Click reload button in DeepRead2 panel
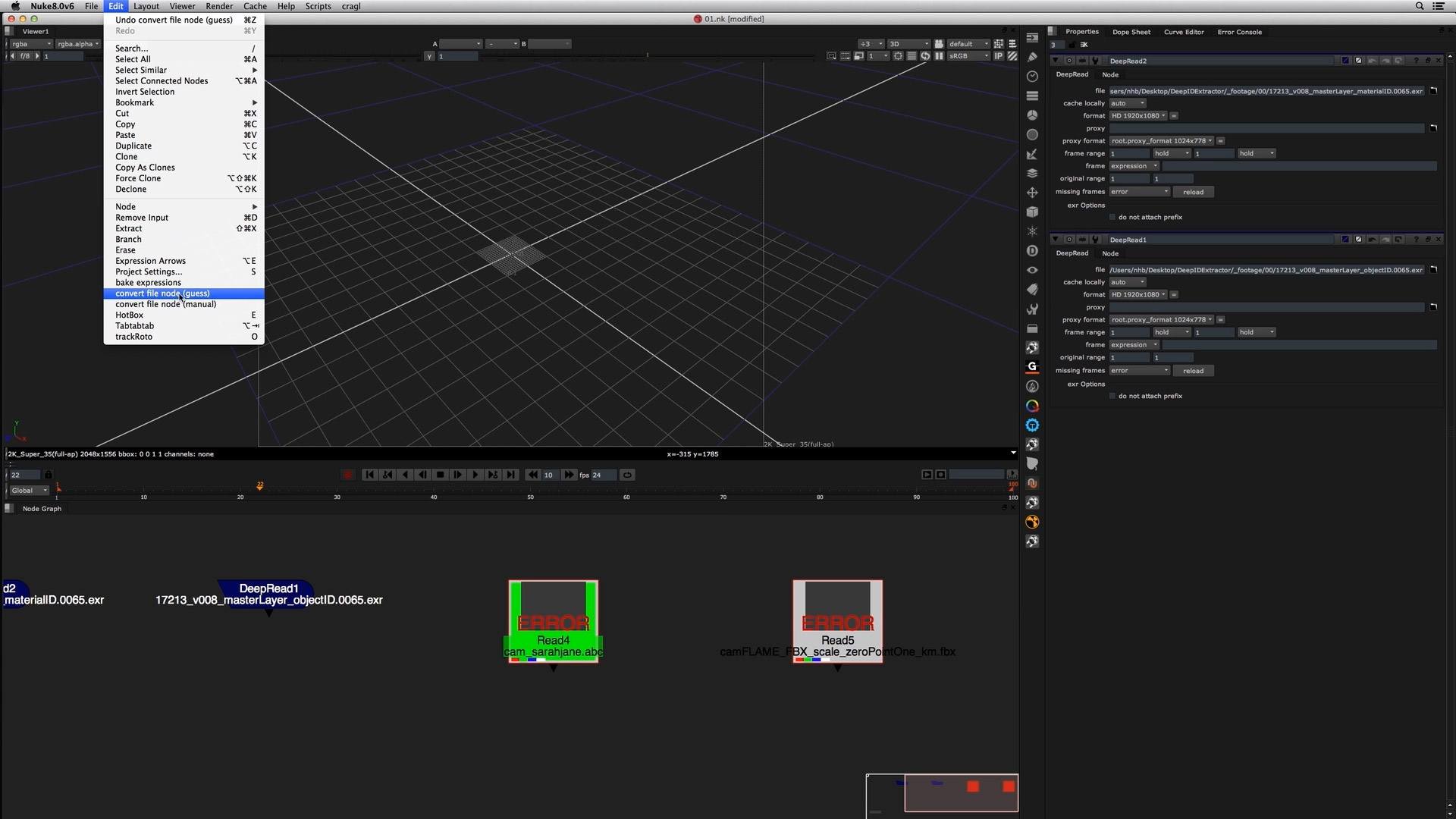Screen dimensions: 1456x819 pos(1194,192)
